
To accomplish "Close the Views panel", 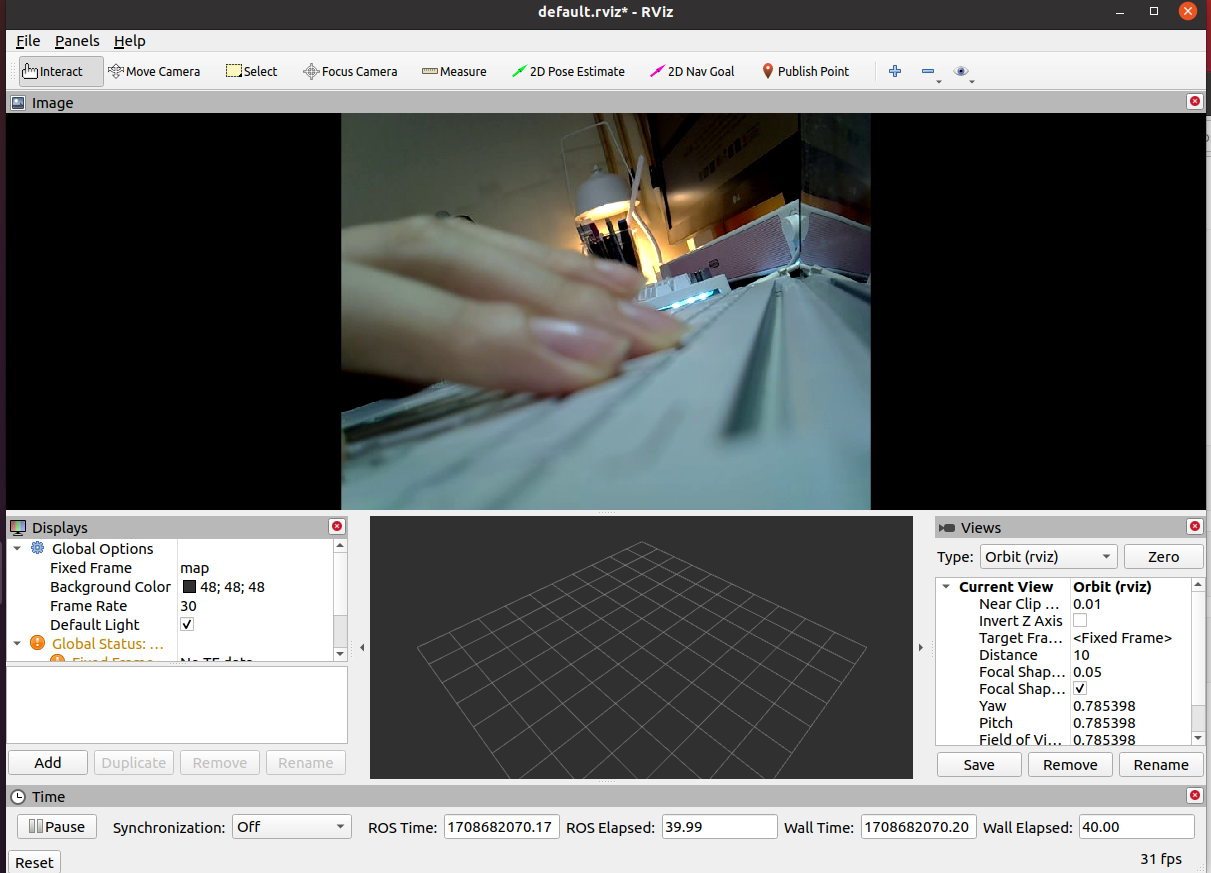I will pos(1194,526).
